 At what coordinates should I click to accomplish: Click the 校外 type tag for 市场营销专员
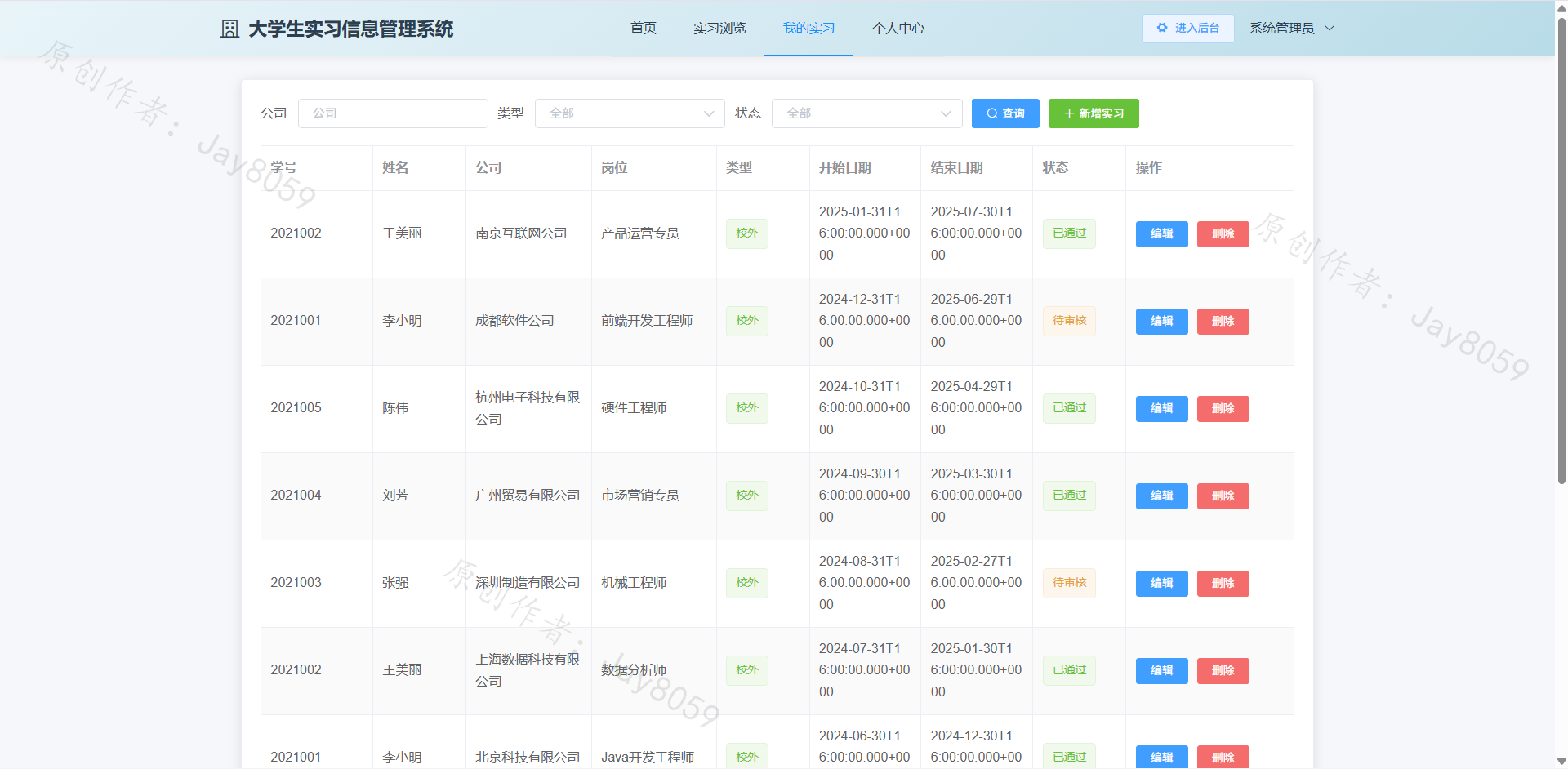[747, 496]
